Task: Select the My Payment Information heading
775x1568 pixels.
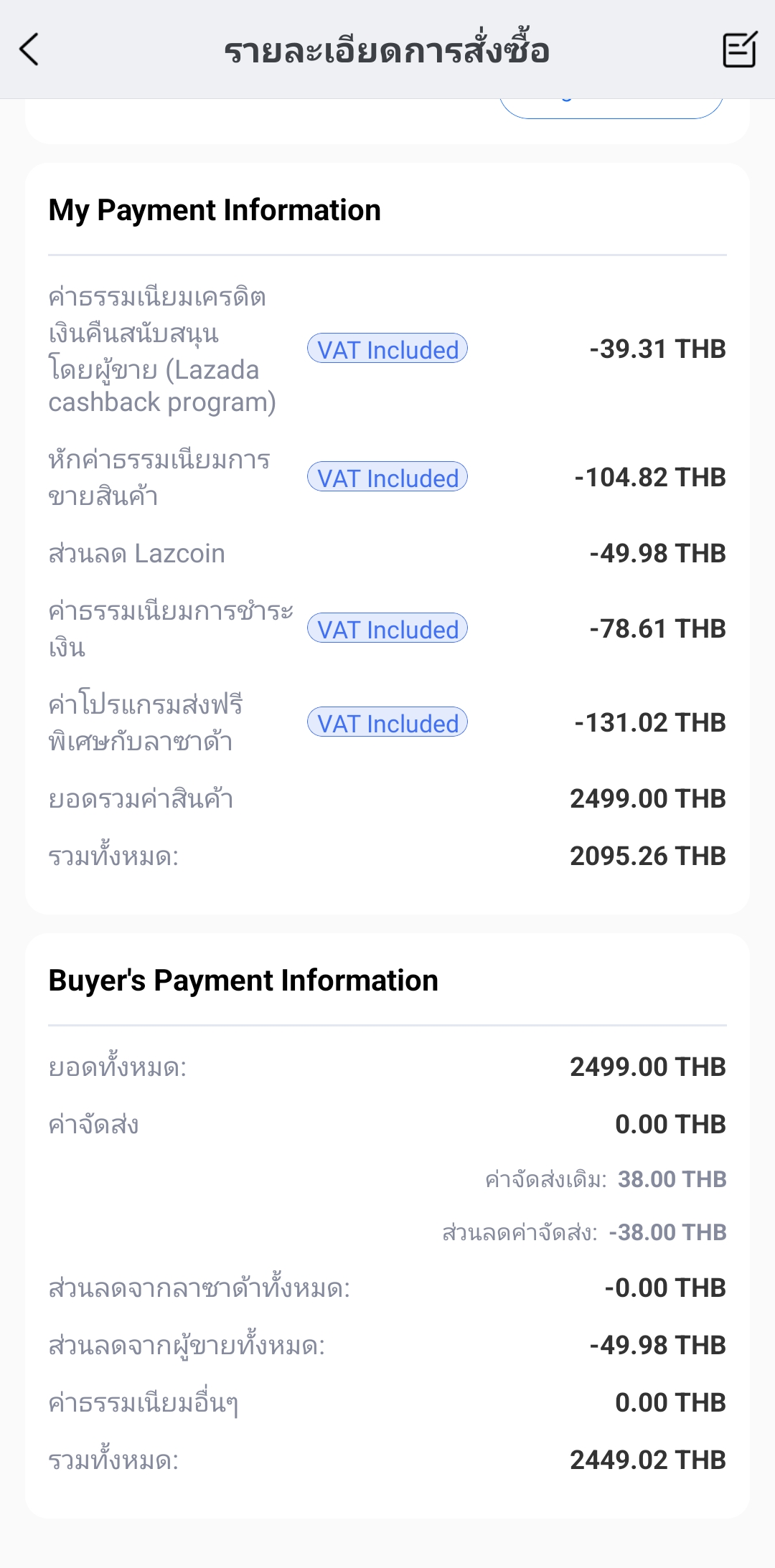Action: point(215,210)
